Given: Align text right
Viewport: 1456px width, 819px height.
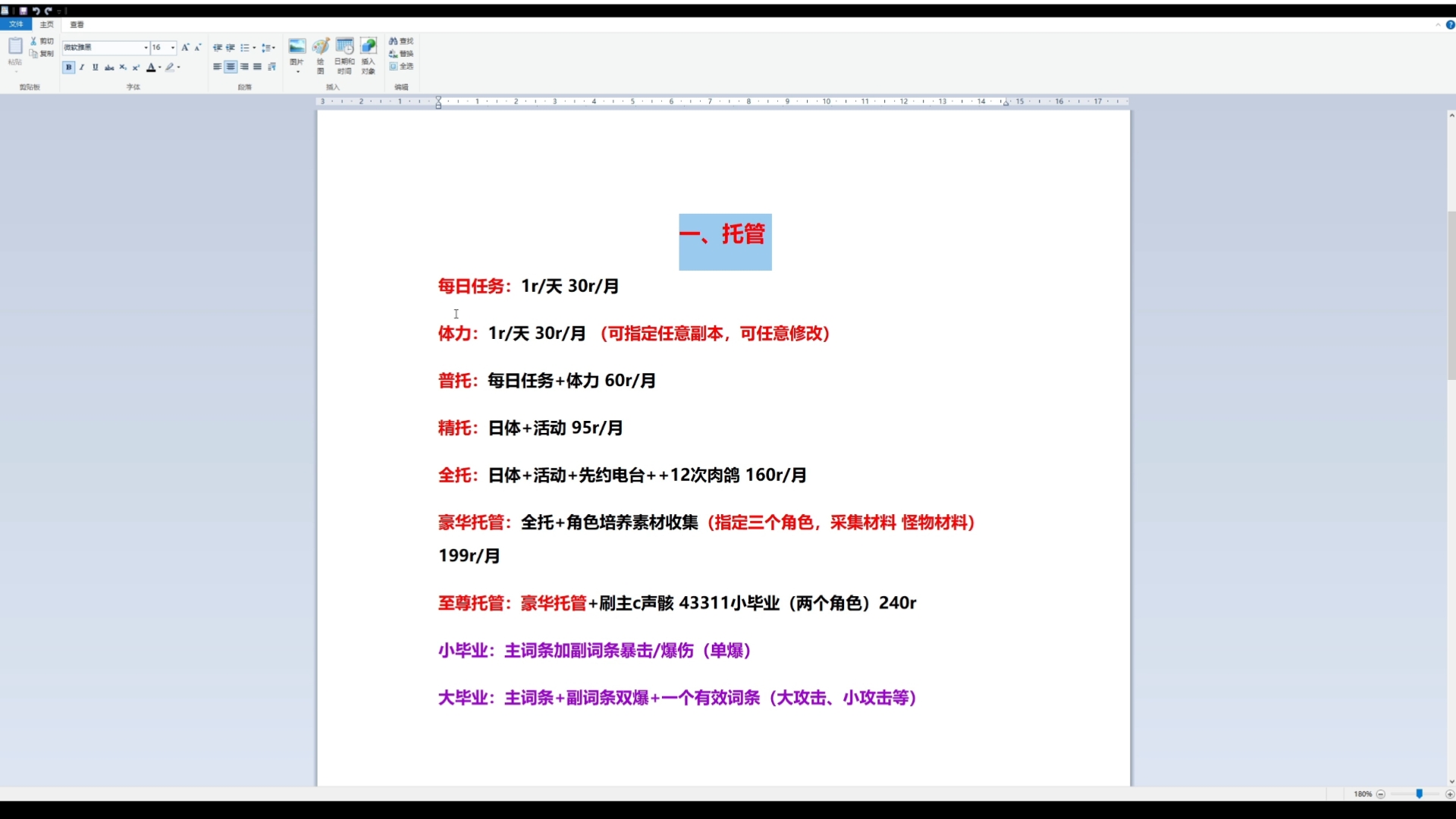Looking at the screenshot, I should (244, 67).
